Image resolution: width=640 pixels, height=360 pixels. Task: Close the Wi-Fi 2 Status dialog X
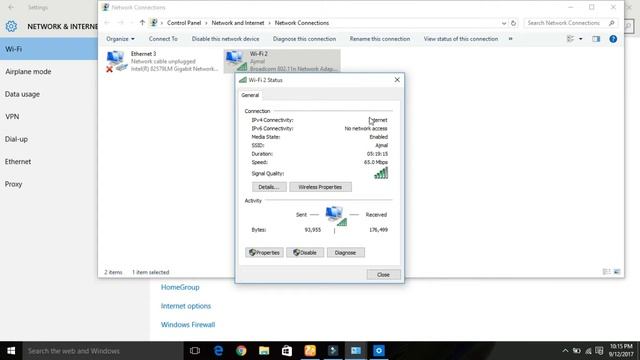(397, 80)
